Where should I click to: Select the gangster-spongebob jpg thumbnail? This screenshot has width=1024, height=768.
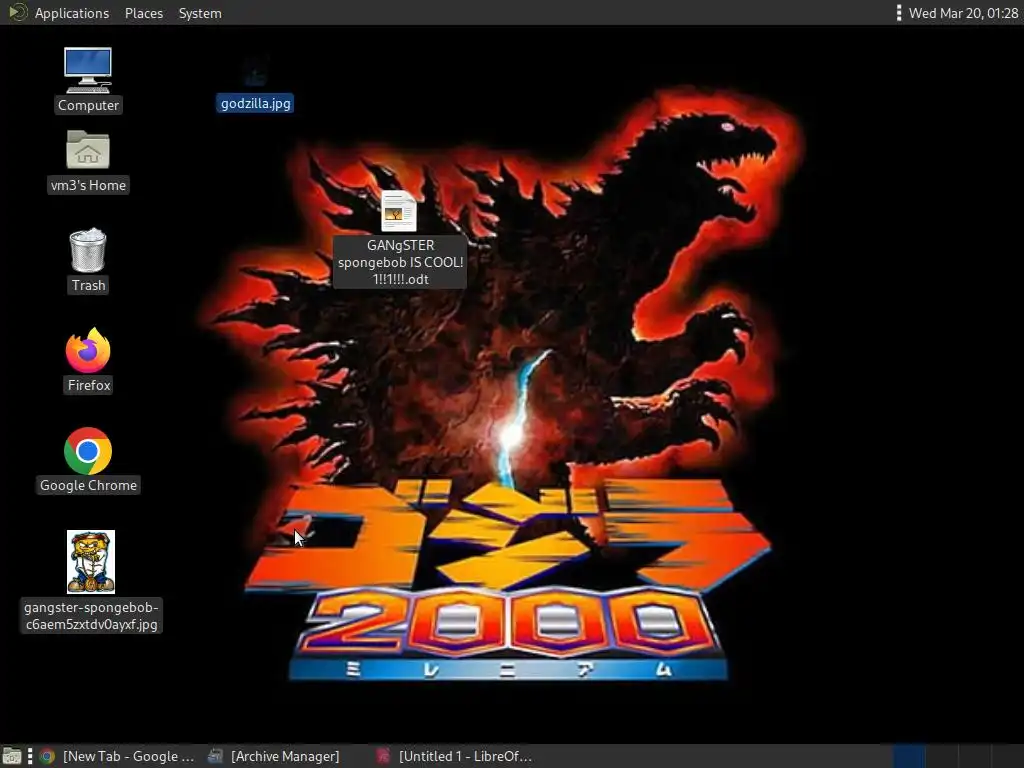pos(91,562)
